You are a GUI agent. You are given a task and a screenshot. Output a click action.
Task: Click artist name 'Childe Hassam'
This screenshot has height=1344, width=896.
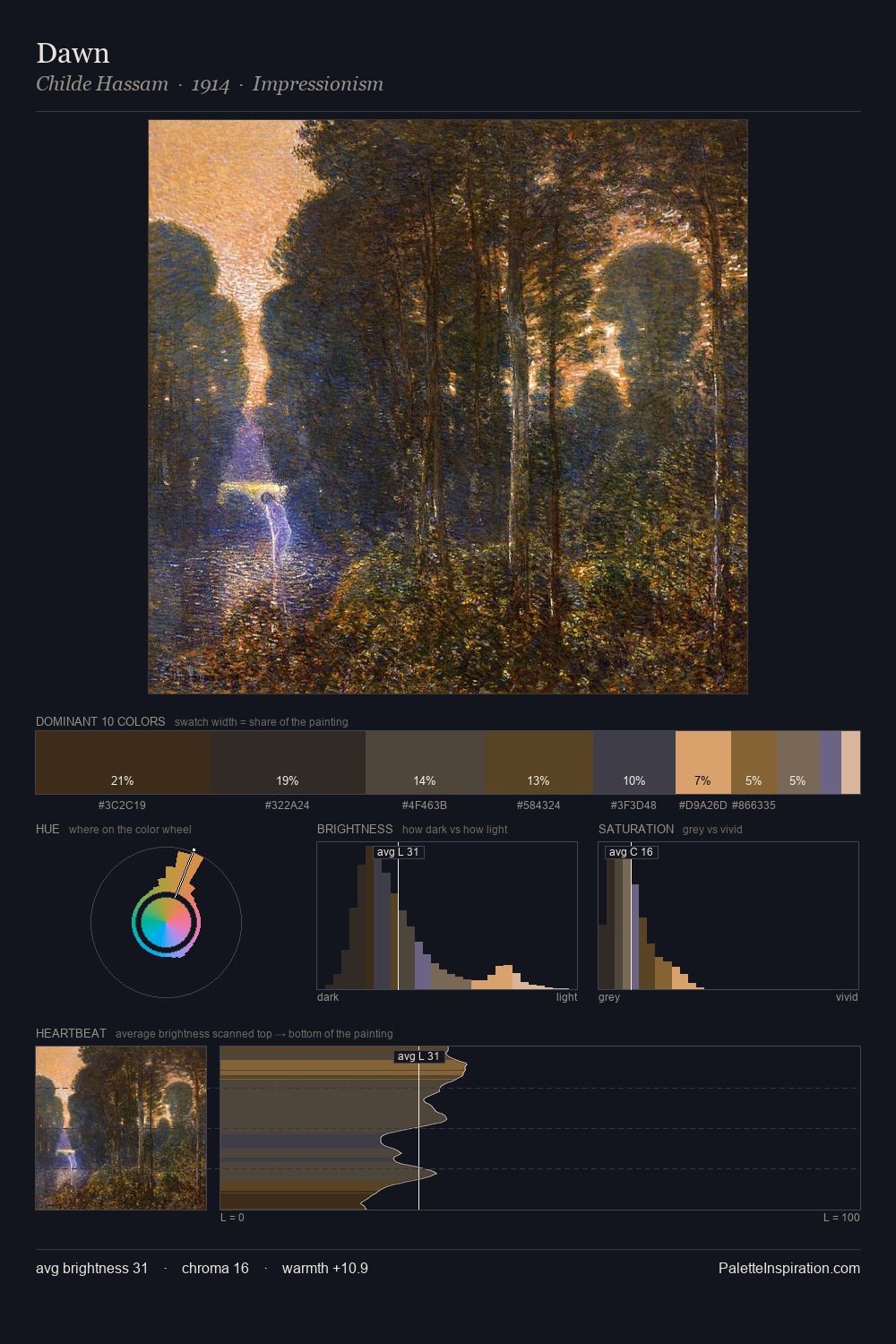(102, 84)
